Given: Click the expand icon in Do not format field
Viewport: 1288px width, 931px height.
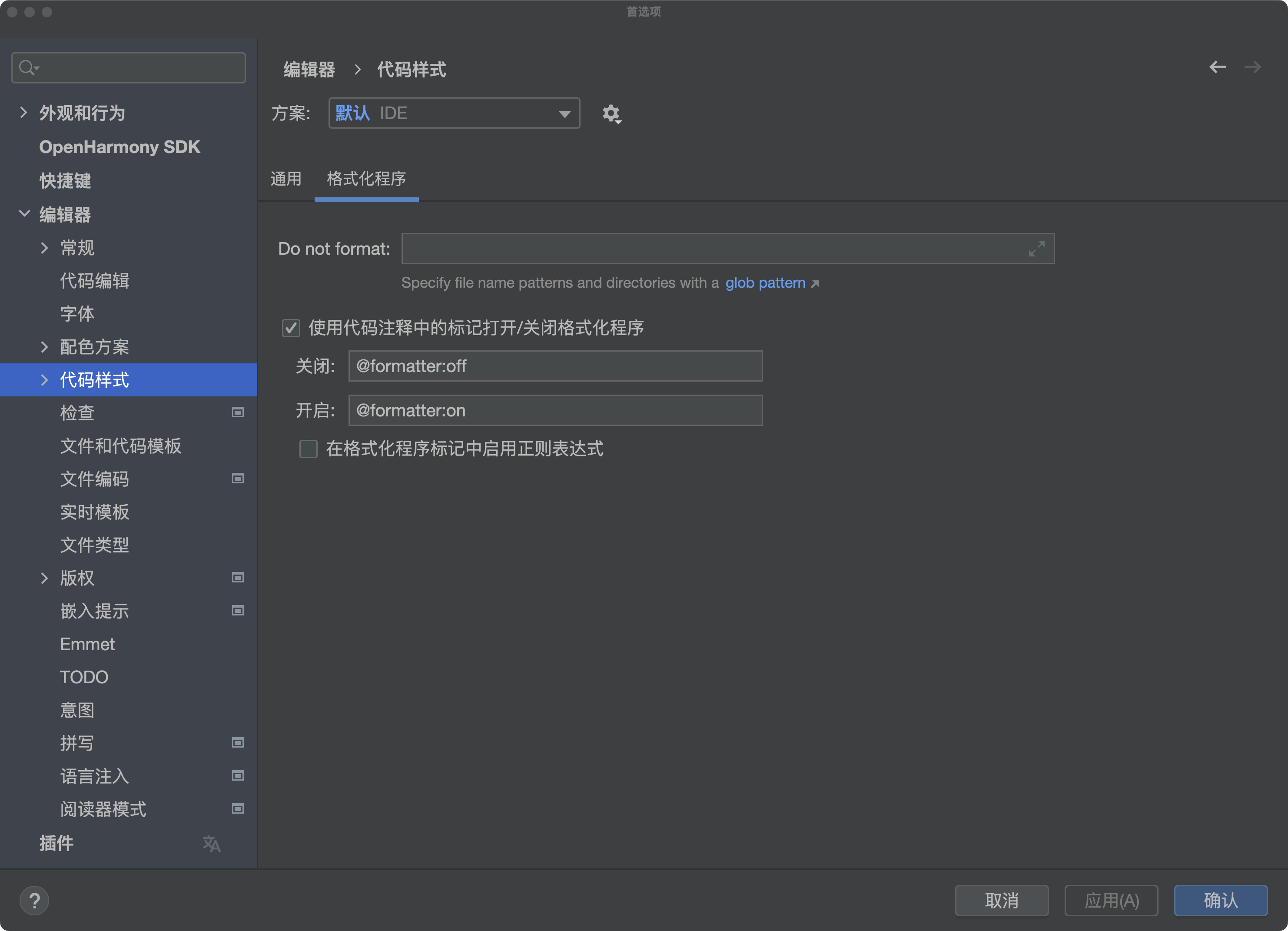Looking at the screenshot, I should [1036, 249].
